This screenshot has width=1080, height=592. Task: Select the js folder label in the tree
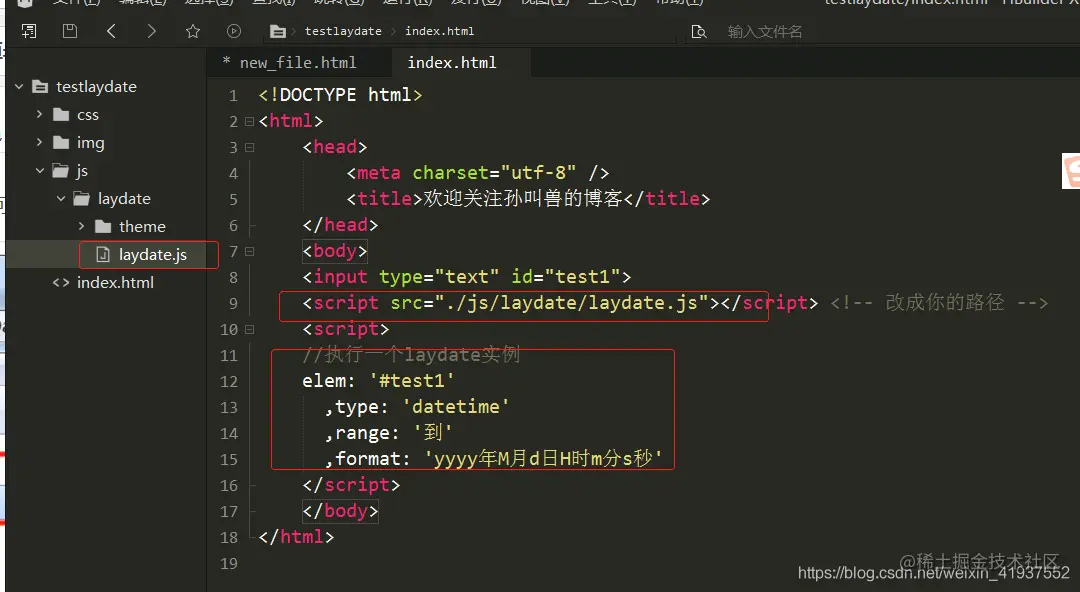(82, 171)
